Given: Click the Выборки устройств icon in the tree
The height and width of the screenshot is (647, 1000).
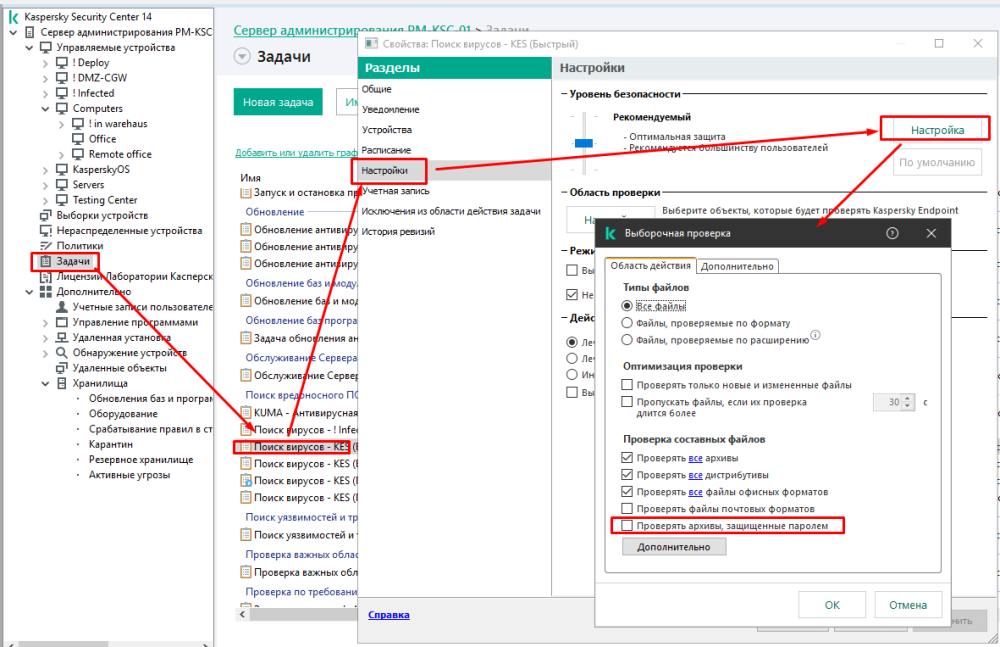Looking at the screenshot, I should point(44,215).
